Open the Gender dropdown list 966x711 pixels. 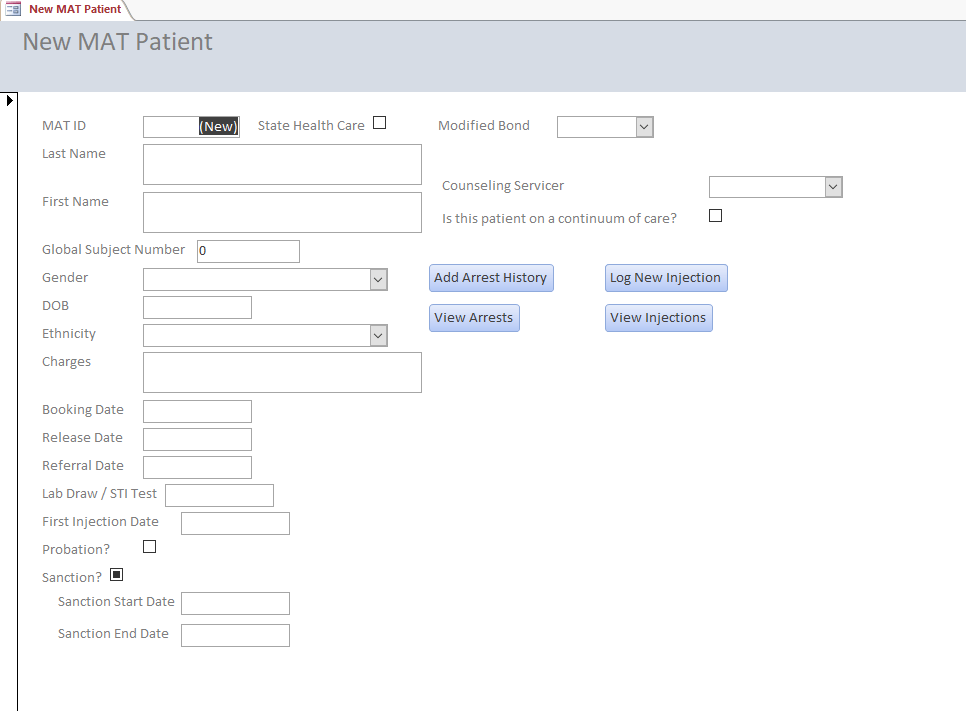pyautogui.click(x=378, y=279)
